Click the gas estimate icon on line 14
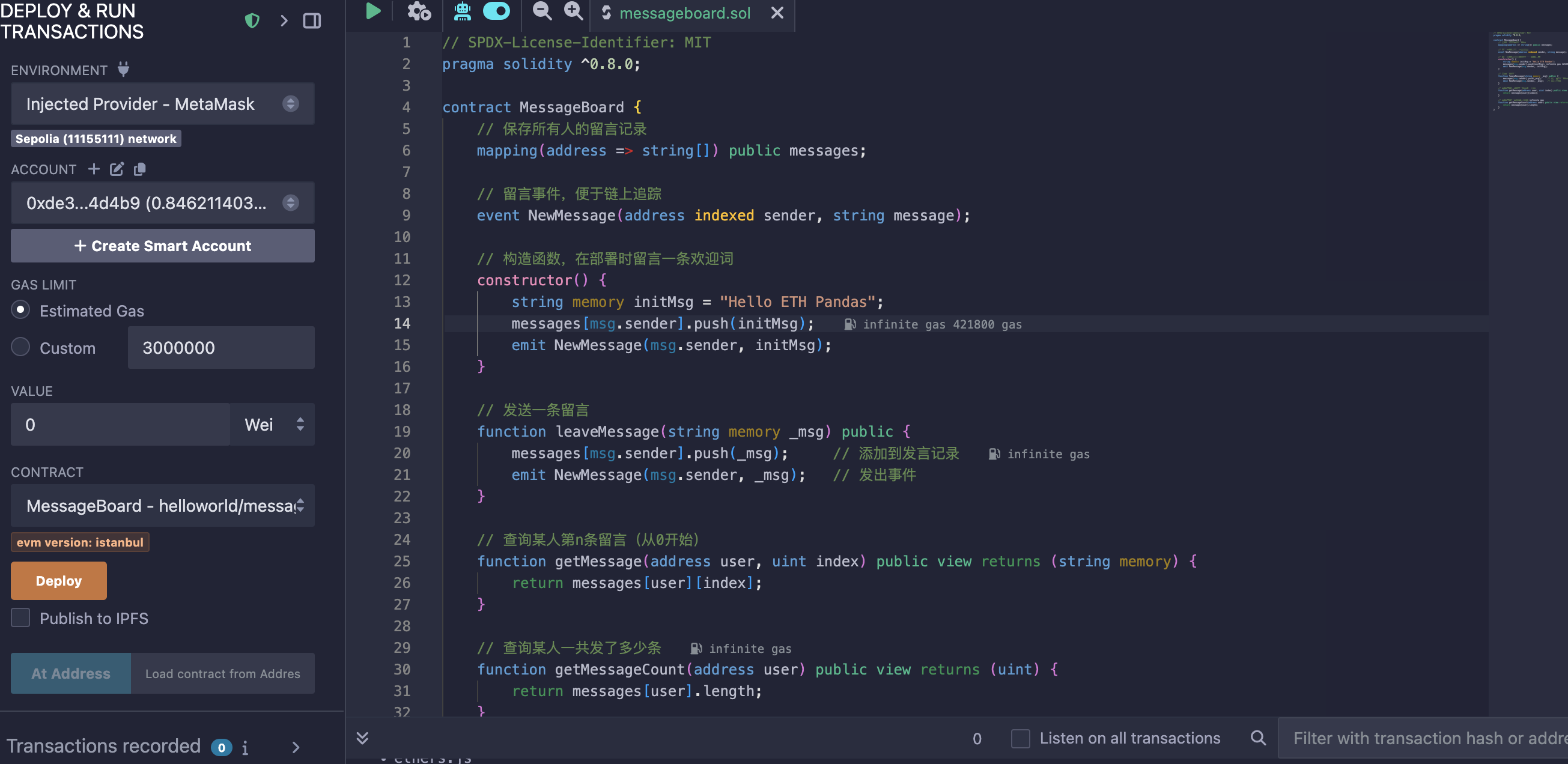 tap(850, 324)
